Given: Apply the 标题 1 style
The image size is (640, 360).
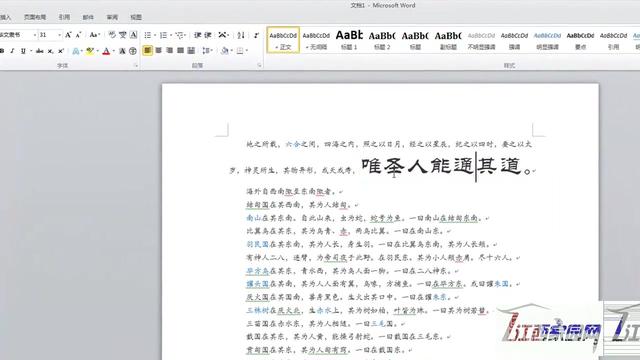Looking at the screenshot, I should (349, 40).
